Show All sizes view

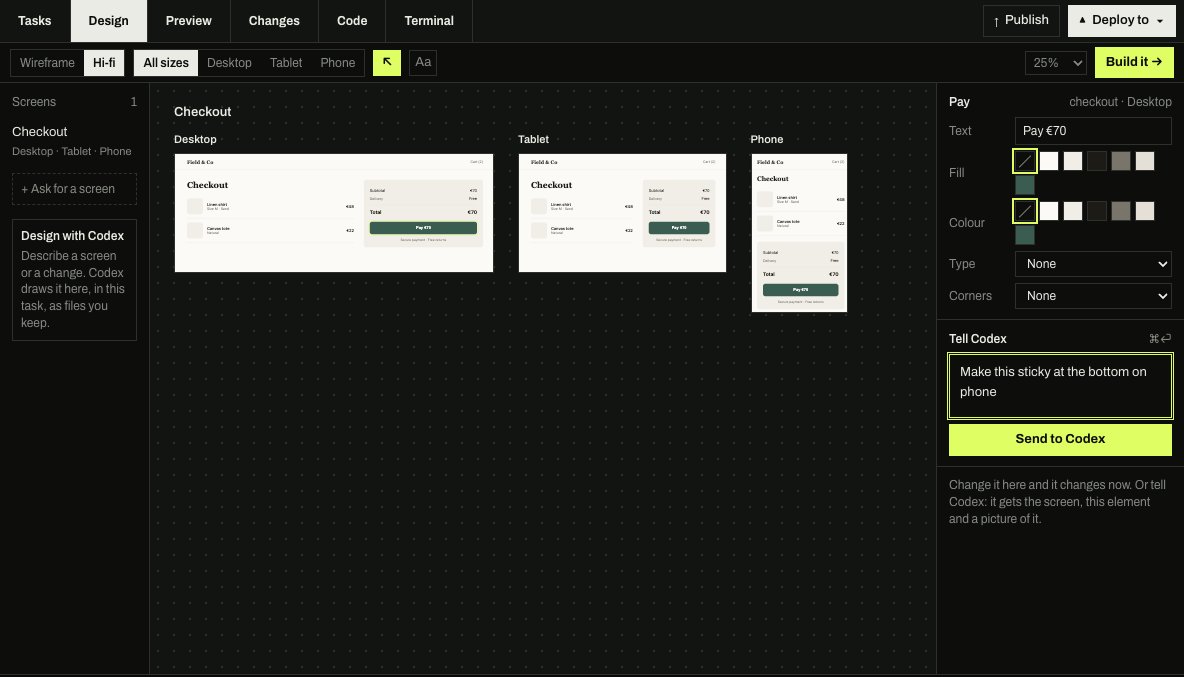click(166, 63)
